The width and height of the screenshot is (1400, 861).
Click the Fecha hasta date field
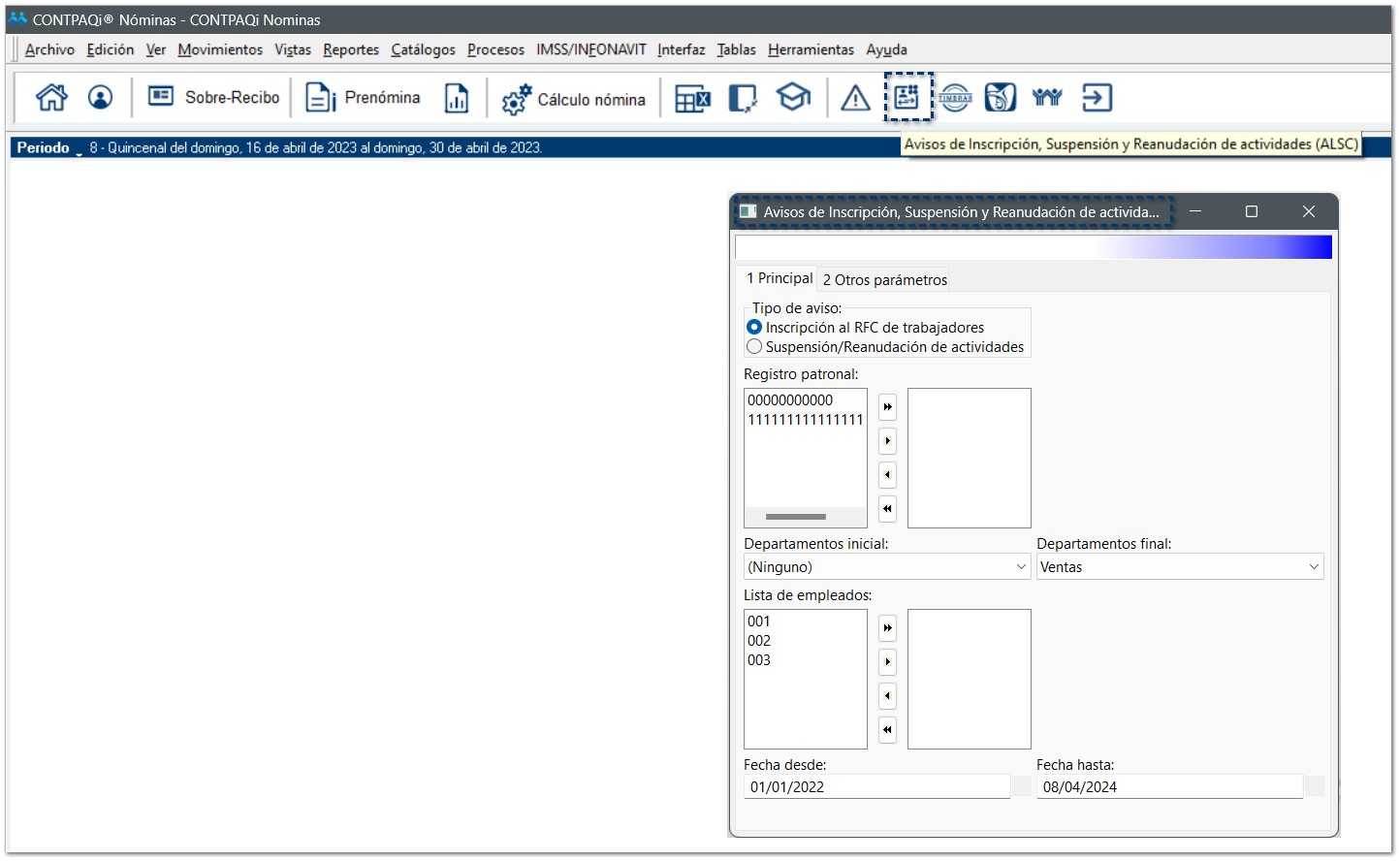pos(1169,786)
